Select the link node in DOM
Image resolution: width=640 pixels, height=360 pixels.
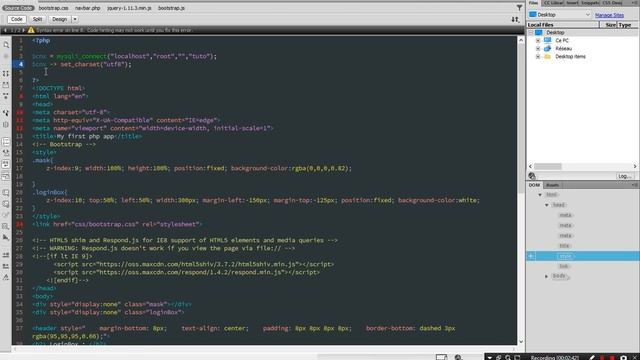[564, 266]
